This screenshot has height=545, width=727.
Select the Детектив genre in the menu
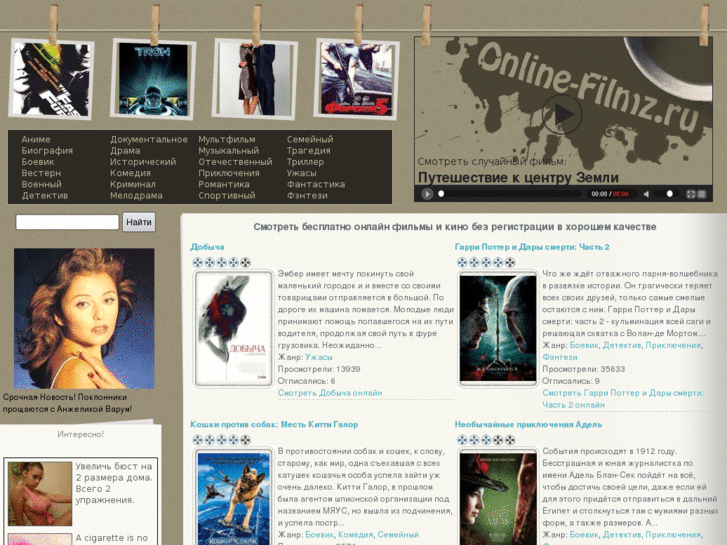[45, 196]
